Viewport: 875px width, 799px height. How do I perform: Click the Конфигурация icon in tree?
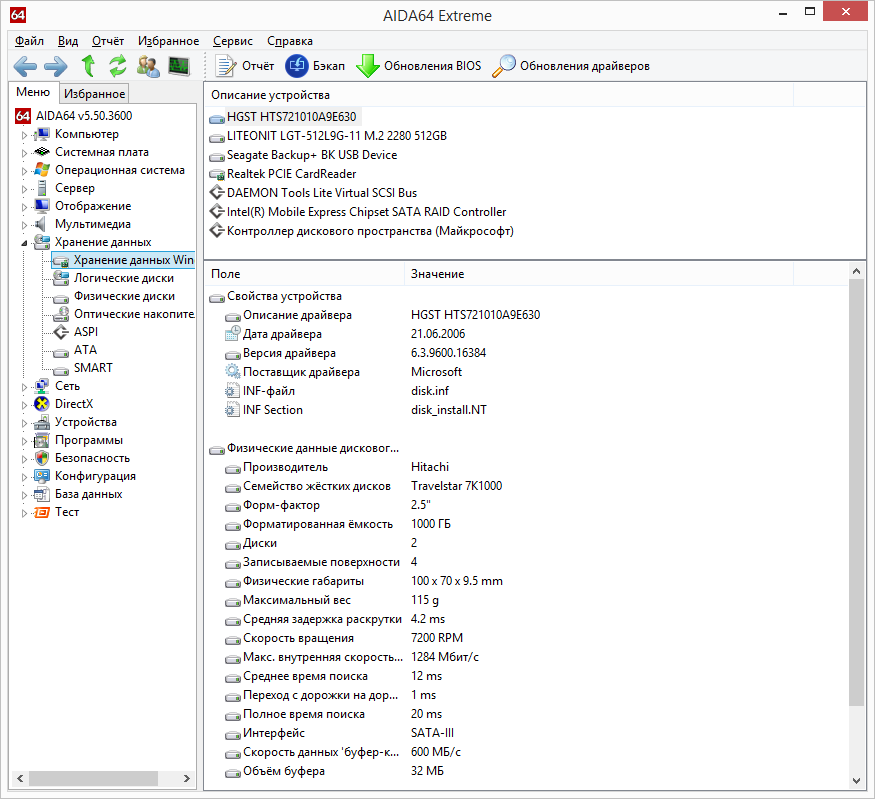pyautogui.click(x=42, y=476)
